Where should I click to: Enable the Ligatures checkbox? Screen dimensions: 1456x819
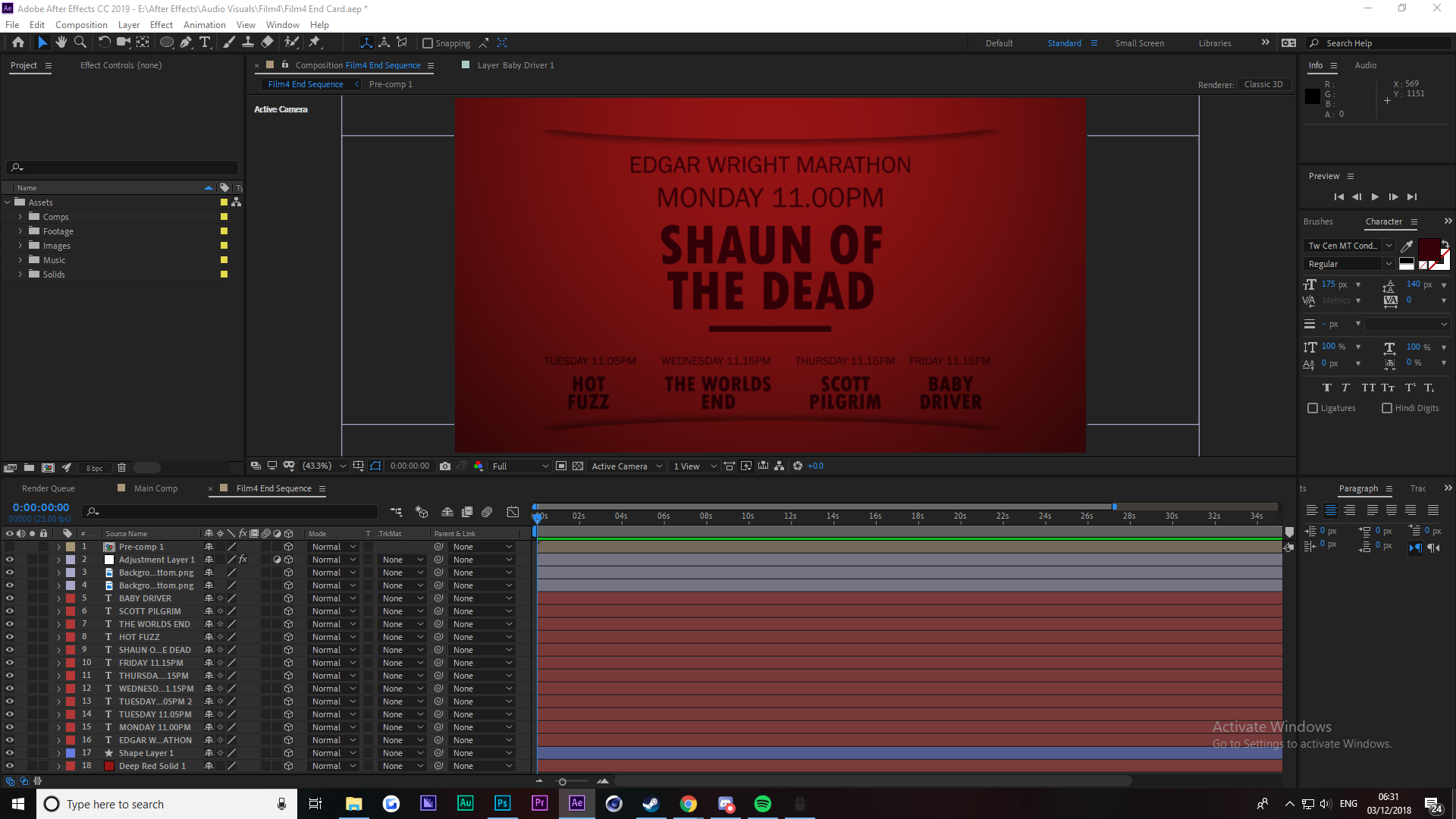click(x=1313, y=408)
